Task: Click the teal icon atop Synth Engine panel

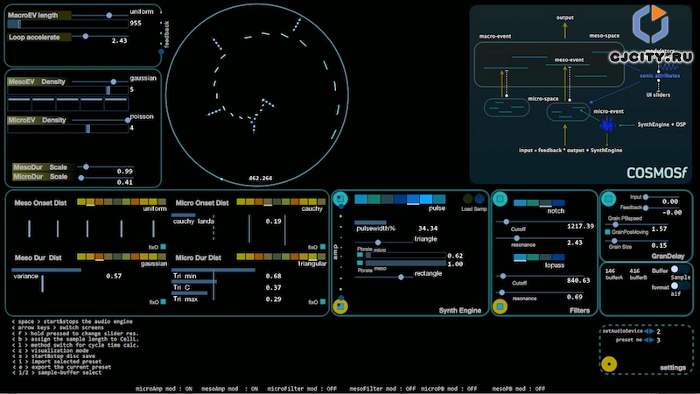Action: 341,199
